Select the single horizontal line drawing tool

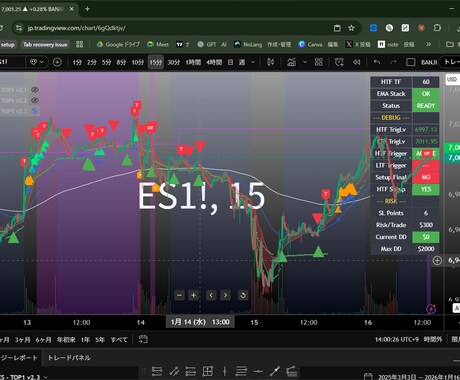258,371
